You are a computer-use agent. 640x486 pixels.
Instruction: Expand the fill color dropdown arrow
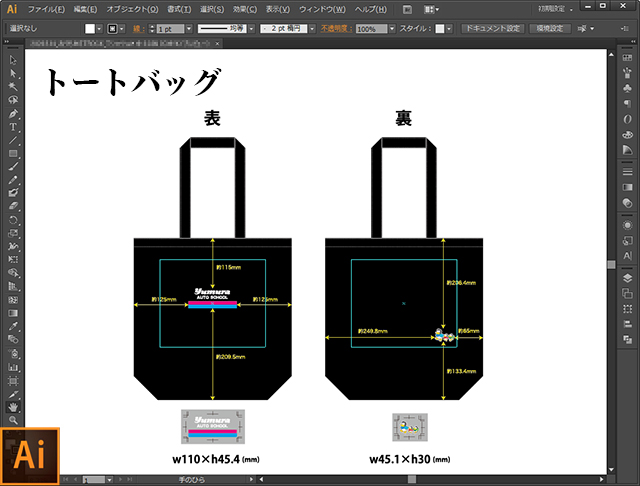coord(99,29)
